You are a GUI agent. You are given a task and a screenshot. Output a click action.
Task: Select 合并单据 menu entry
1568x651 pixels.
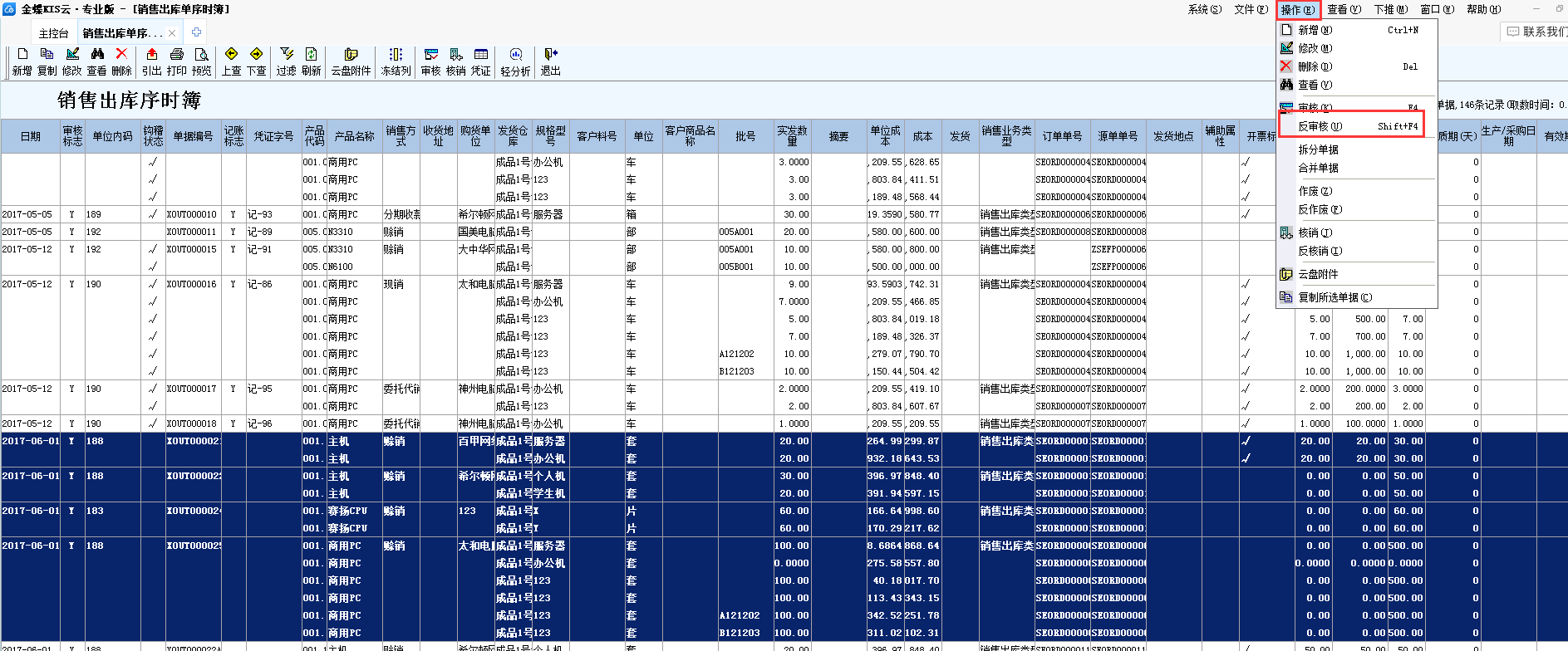click(1356, 168)
